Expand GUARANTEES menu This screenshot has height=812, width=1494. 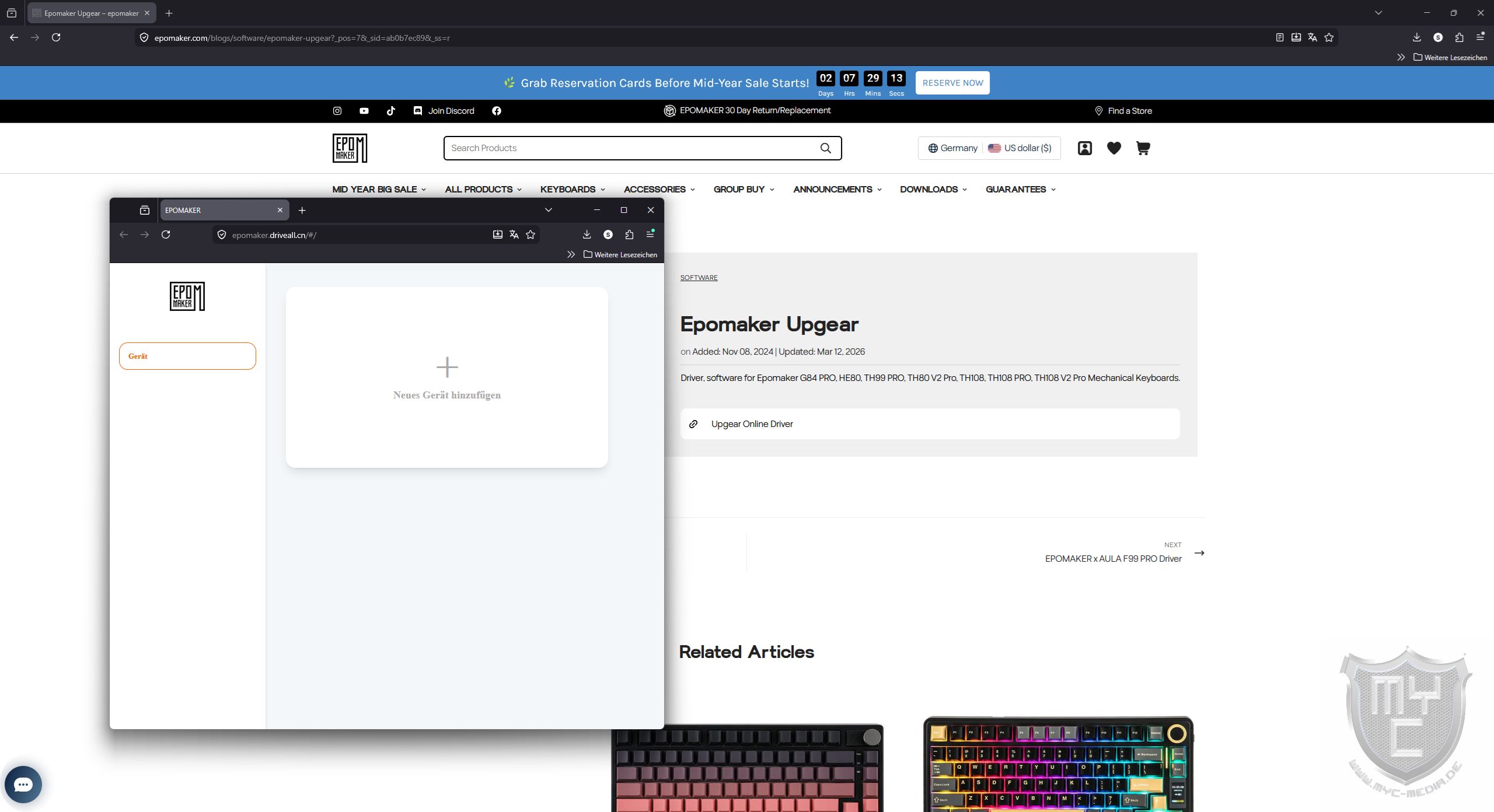1021,190
